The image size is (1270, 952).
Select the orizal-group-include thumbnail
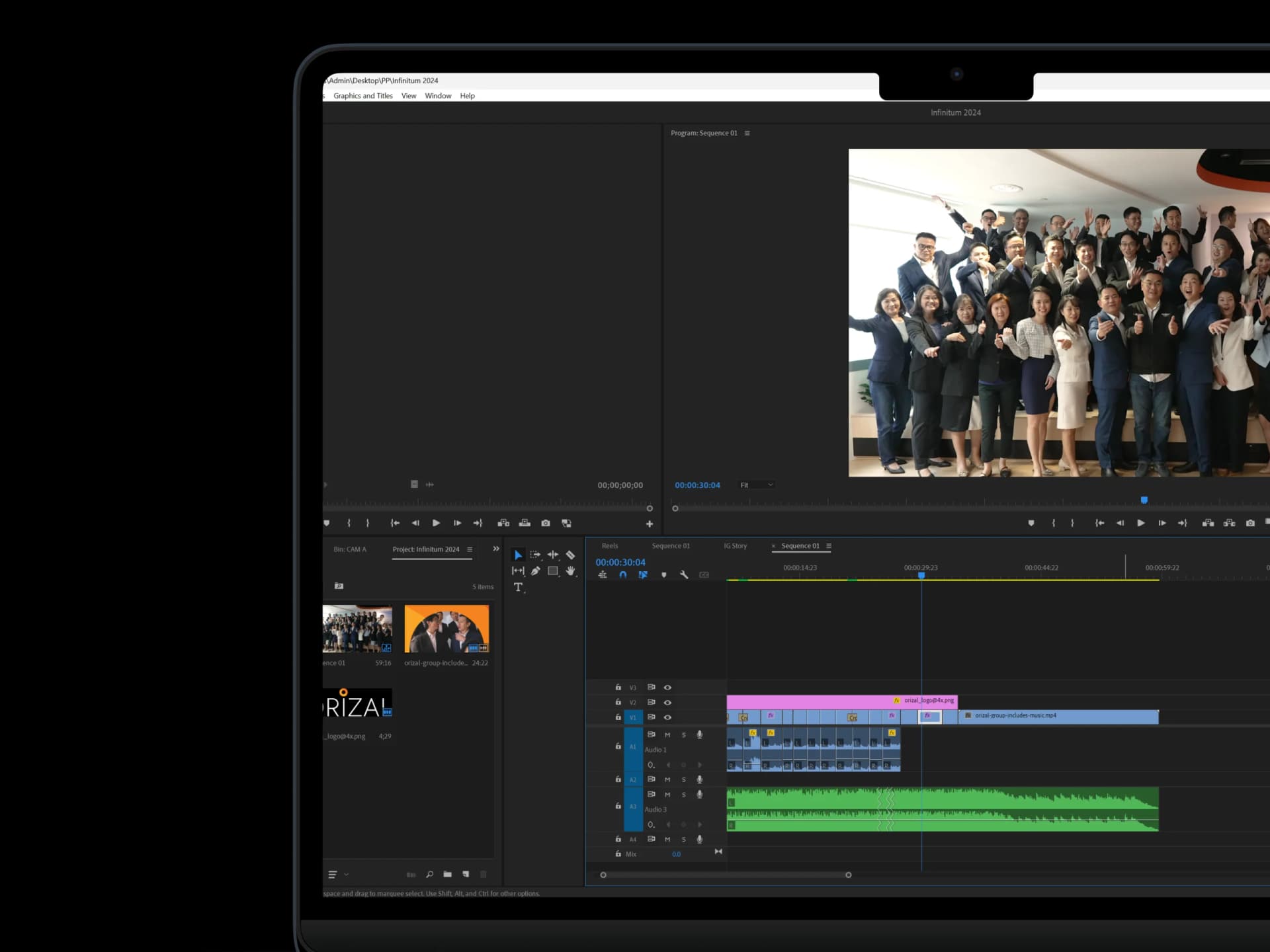(x=446, y=629)
